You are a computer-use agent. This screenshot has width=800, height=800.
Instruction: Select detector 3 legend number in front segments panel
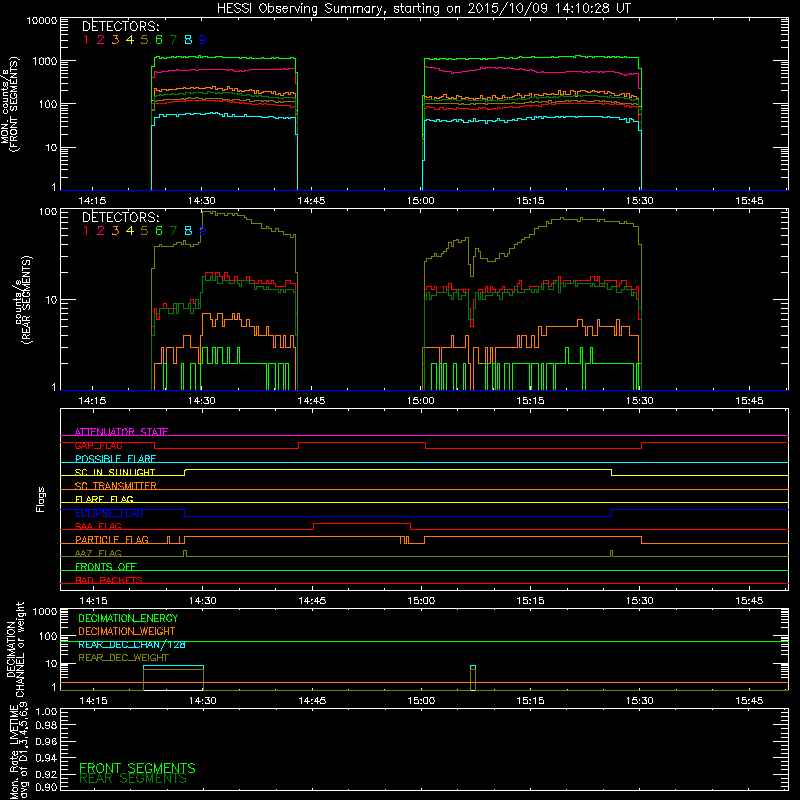coord(115,40)
